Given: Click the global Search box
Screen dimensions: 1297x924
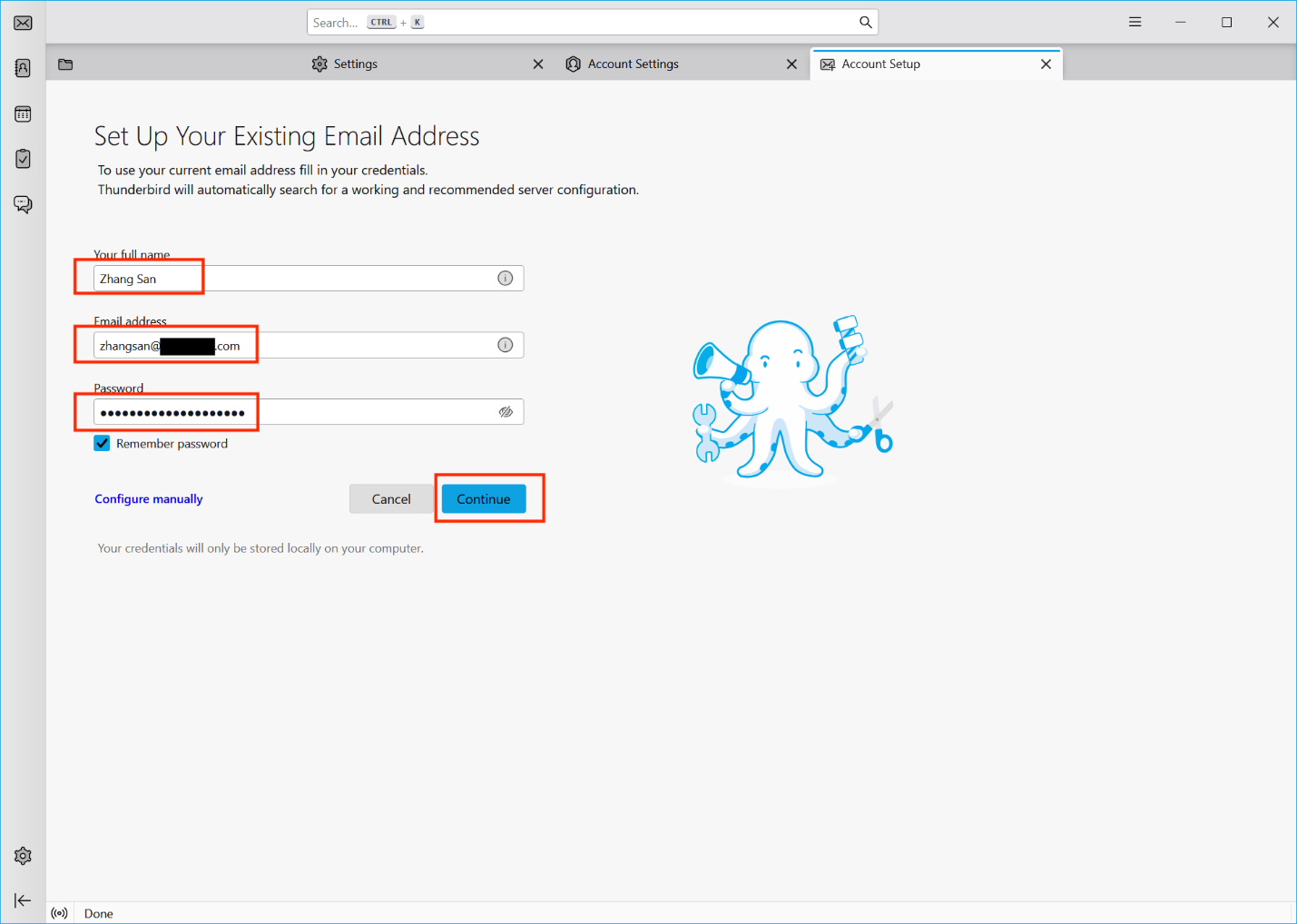Looking at the screenshot, I should tap(593, 23).
